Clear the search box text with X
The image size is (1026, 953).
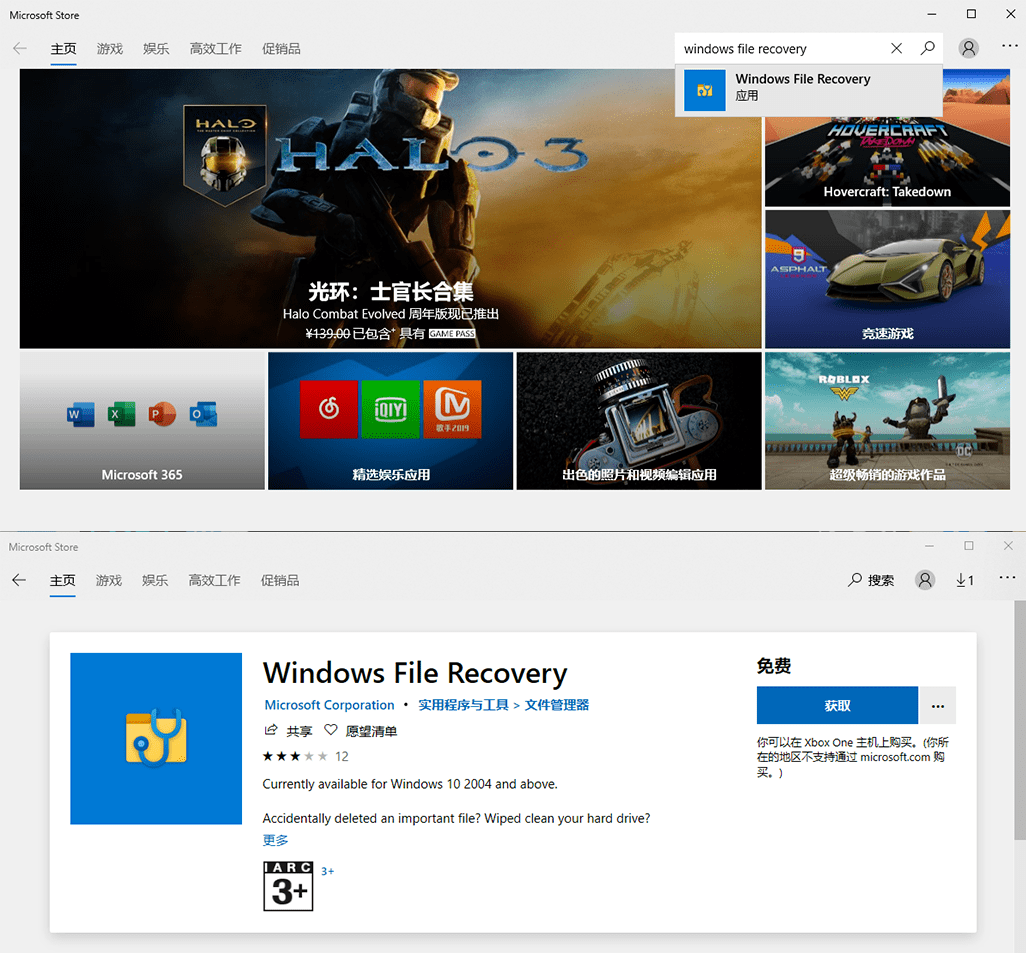click(x=896, y=48)
